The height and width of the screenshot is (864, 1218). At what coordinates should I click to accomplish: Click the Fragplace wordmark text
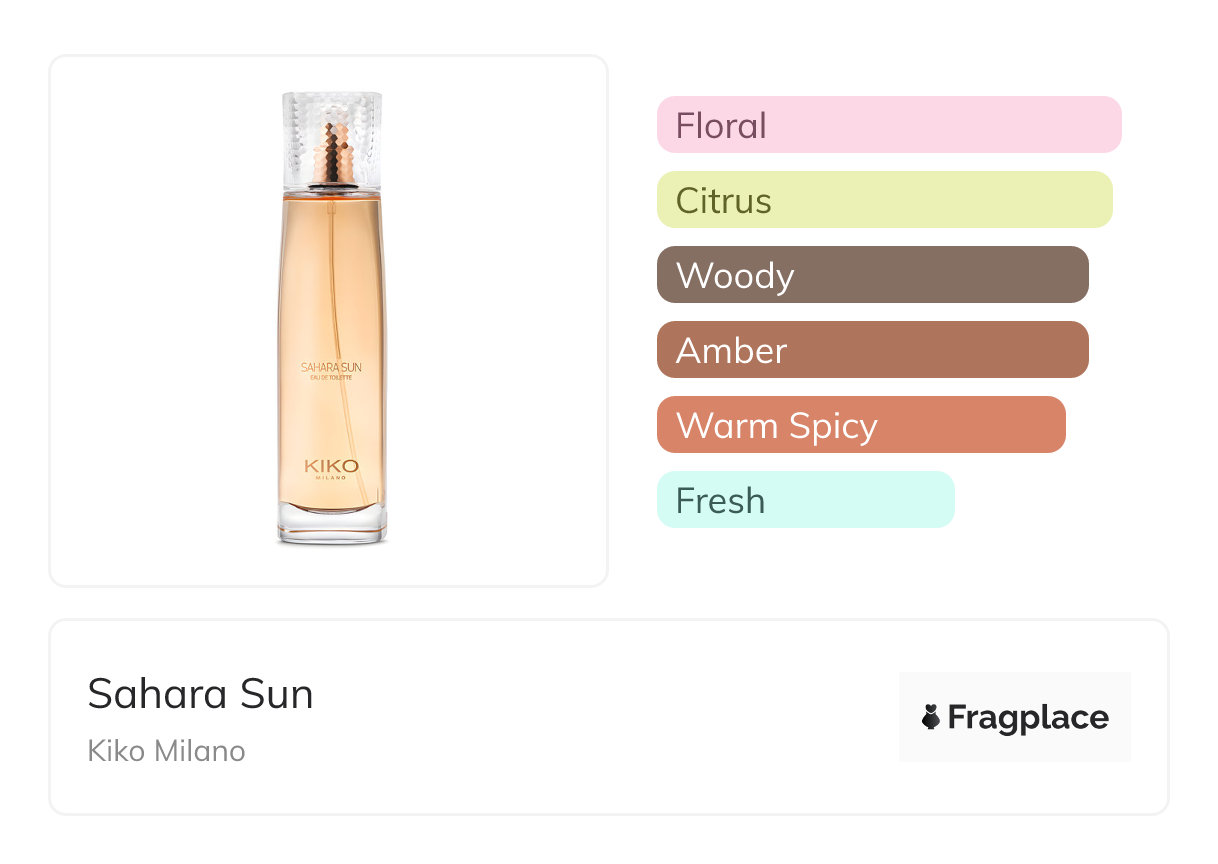[x=1028, y=717]
